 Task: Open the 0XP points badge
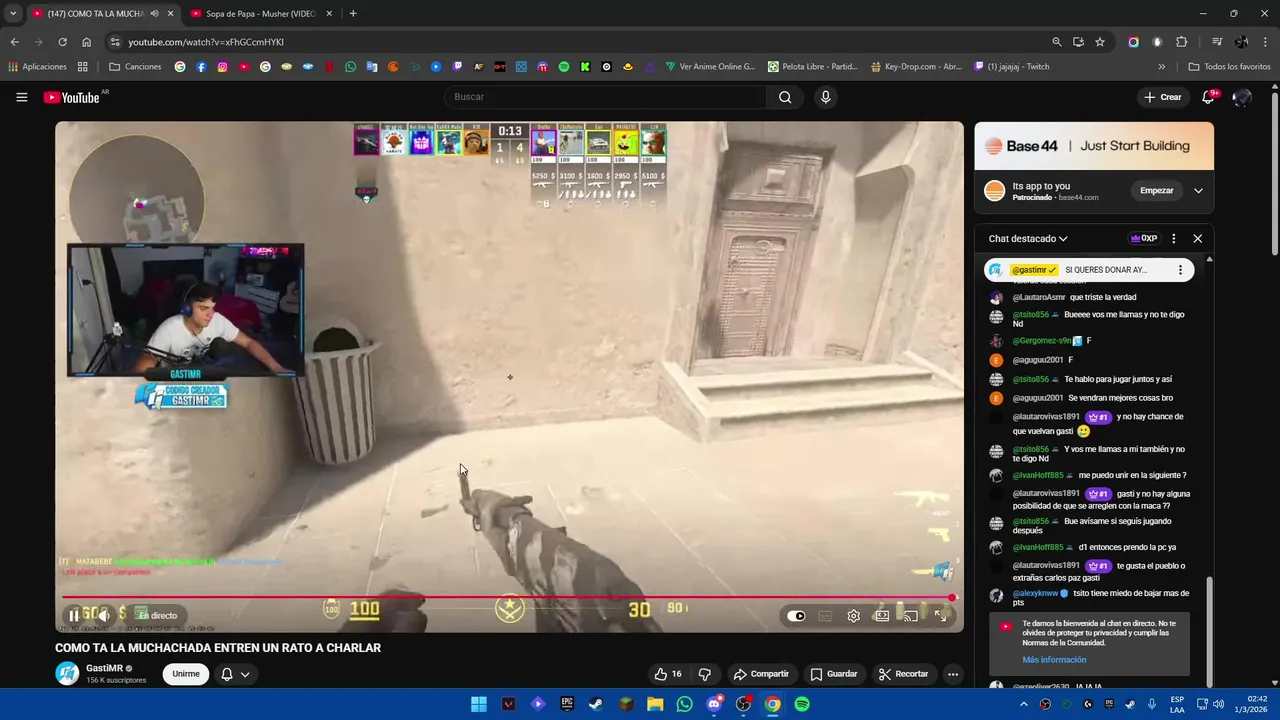point(1144,239)
